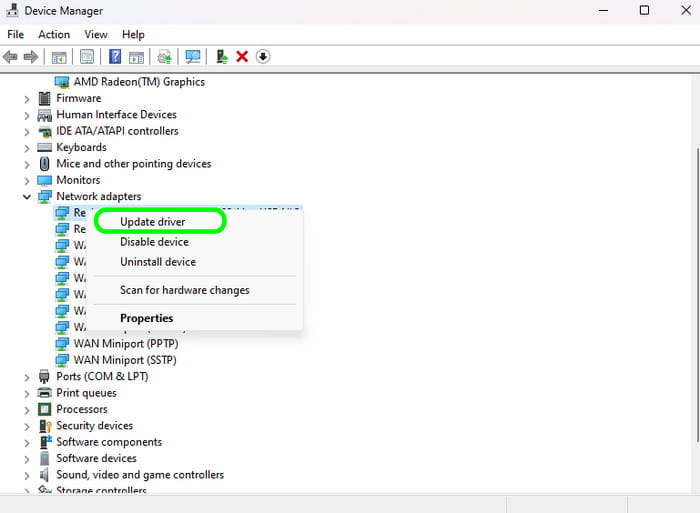Open the Properties toolbar icon
This screenshot has width=700, height=513.
(x=87, y=57)
